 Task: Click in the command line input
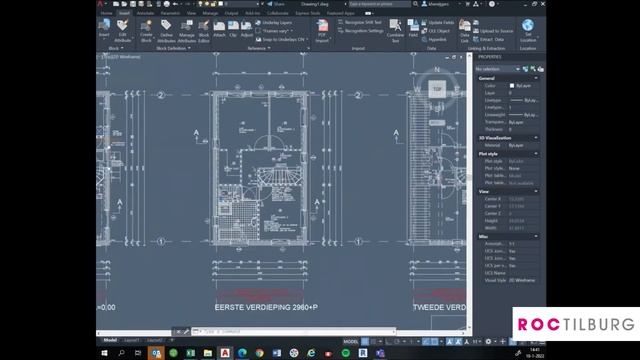click(x=294, y=331)
